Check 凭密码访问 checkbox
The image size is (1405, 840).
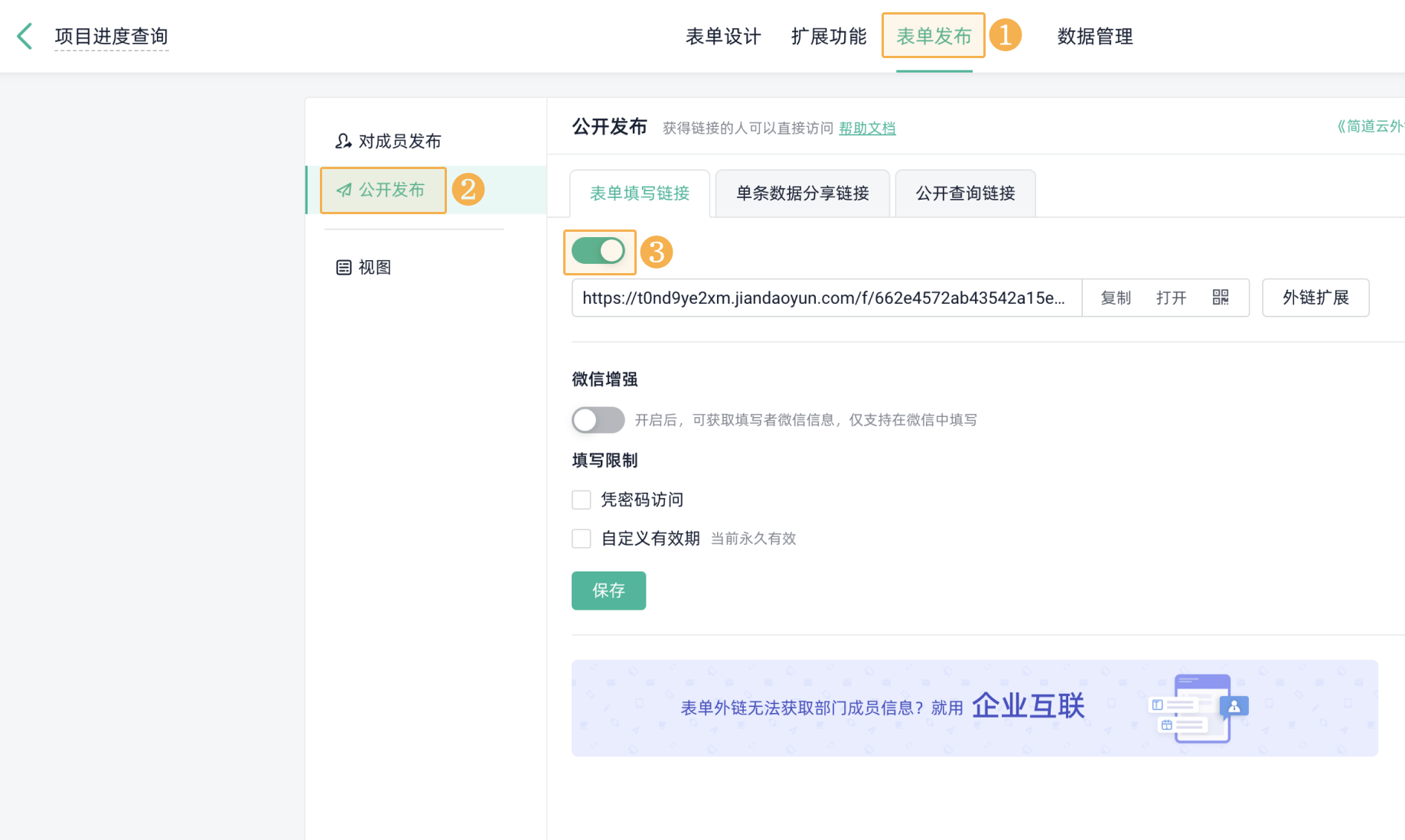coord(582,500)
